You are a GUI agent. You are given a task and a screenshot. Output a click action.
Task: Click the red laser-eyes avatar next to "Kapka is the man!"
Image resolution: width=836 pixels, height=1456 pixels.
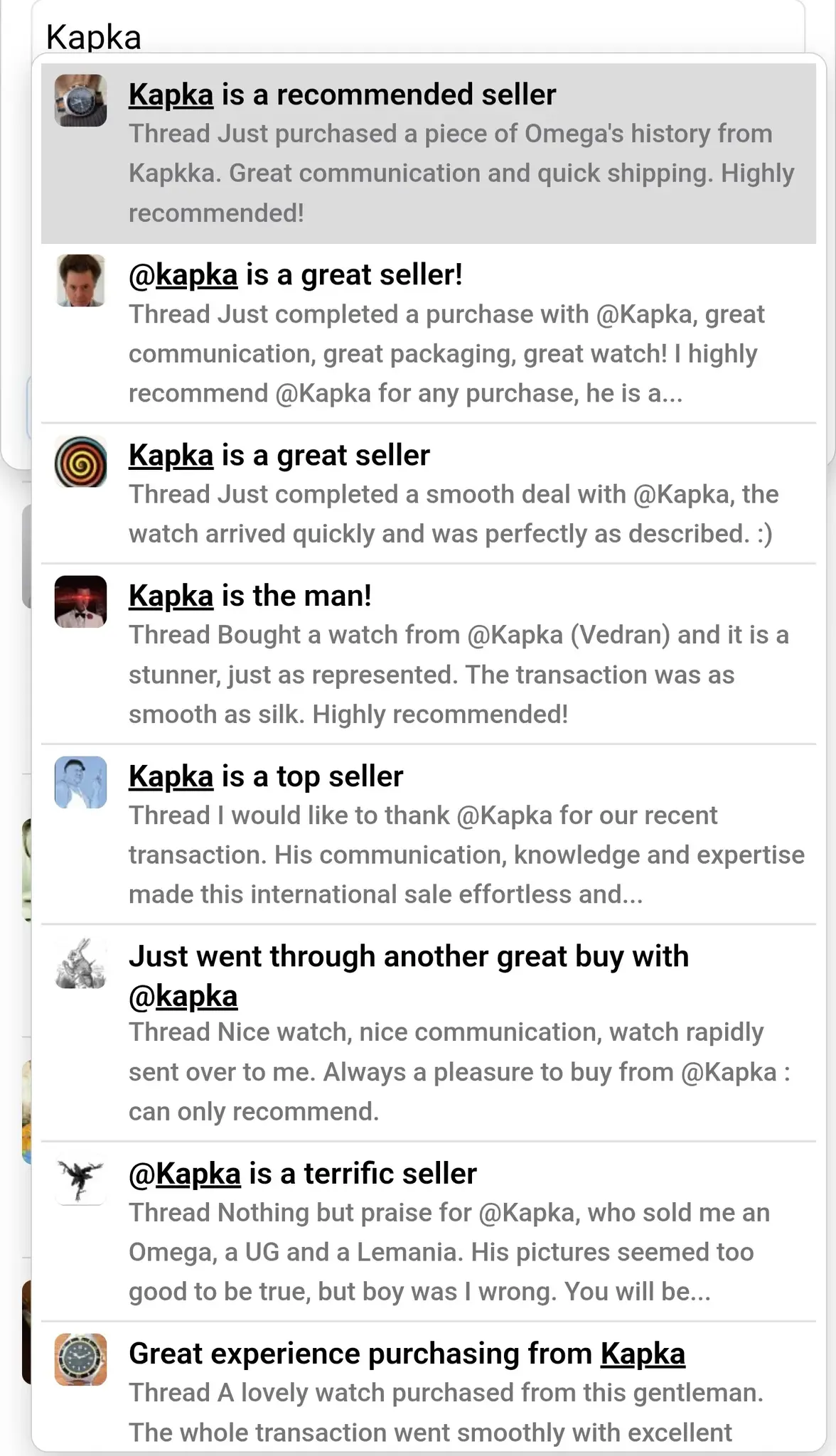pyautogui.click(x=80, y=603)
